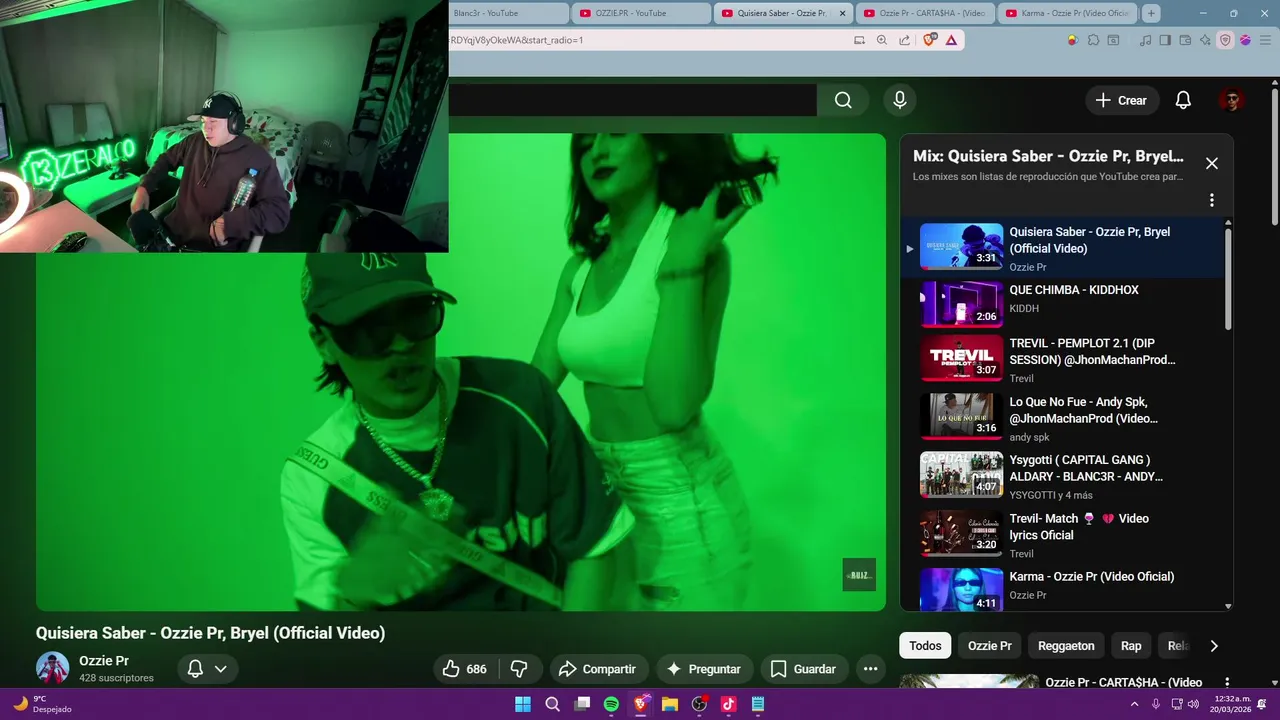Open File Explorer from the taskbar

coord(669,704)
